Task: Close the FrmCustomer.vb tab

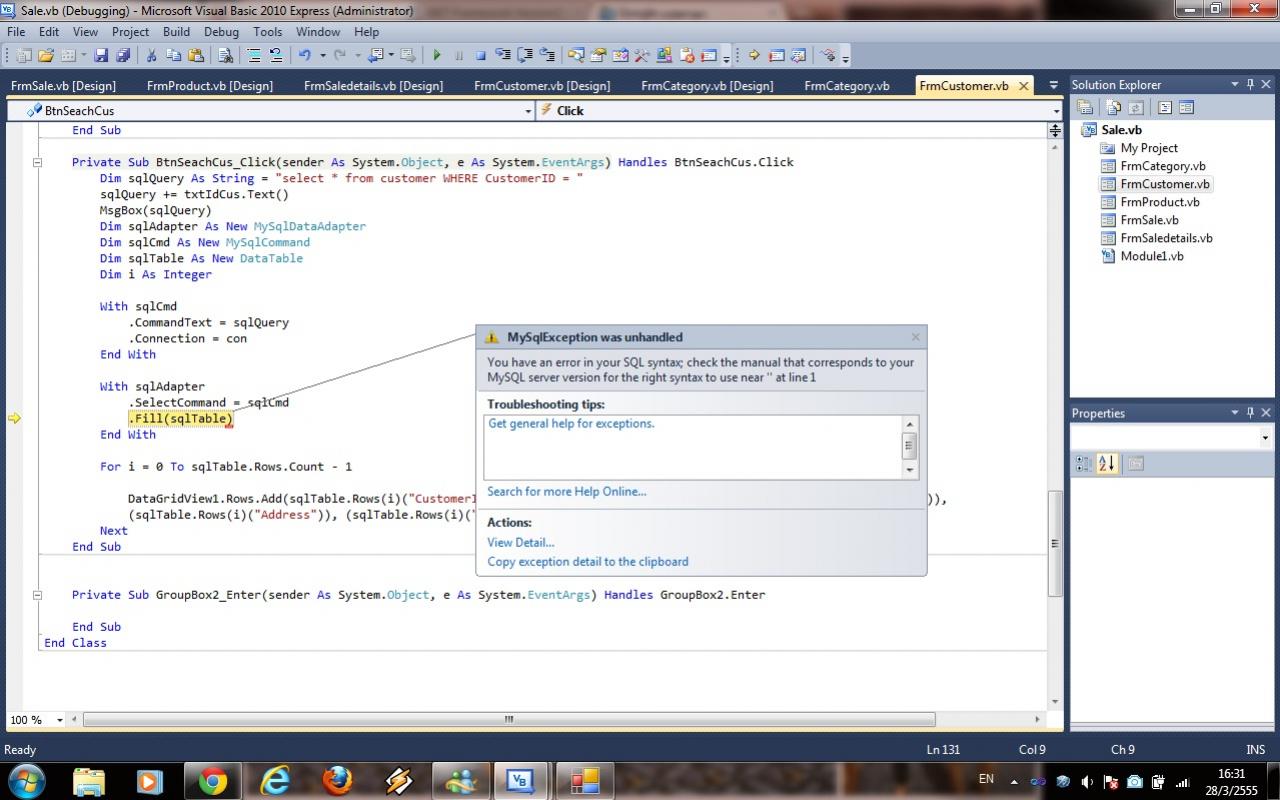Action: click(x=1023, y=86)
